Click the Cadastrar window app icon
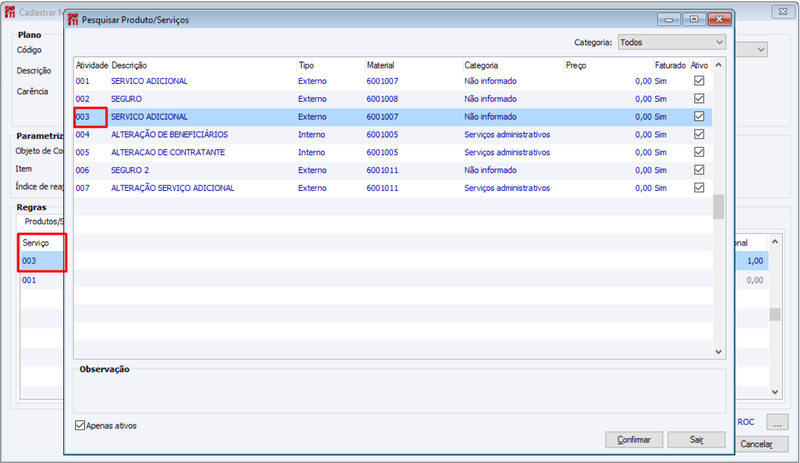The width and height of the screenshot is (800, 463). (x=10, y=12)
